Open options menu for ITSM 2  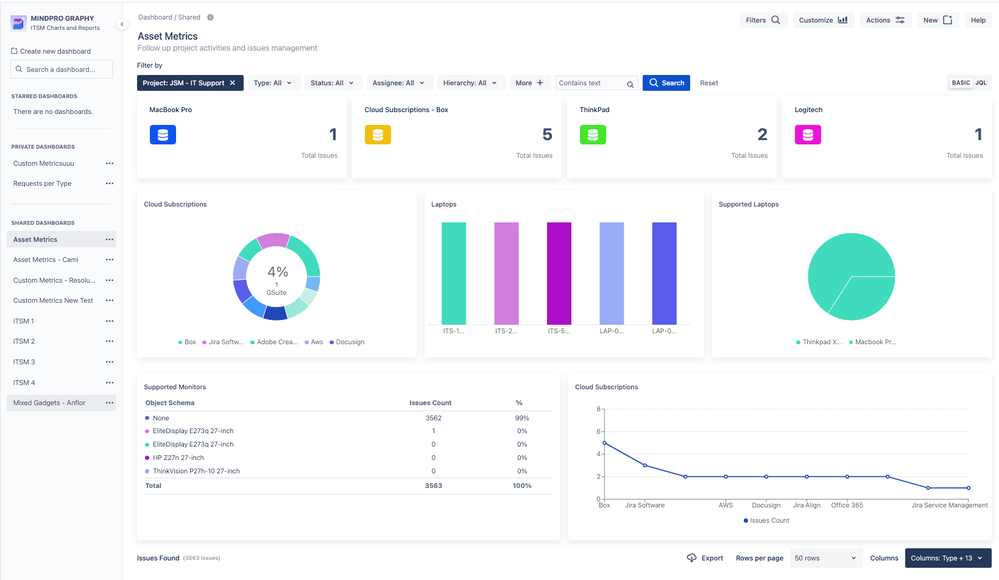pyautogui.click(x=110, y=341)
